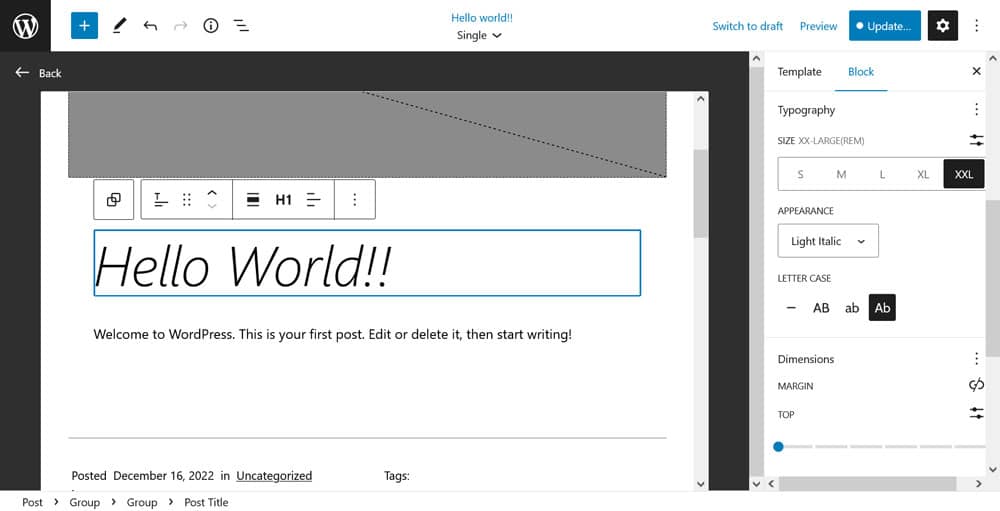Open the H1 heading level selector
1000x511 pixels.
[283, 200]
